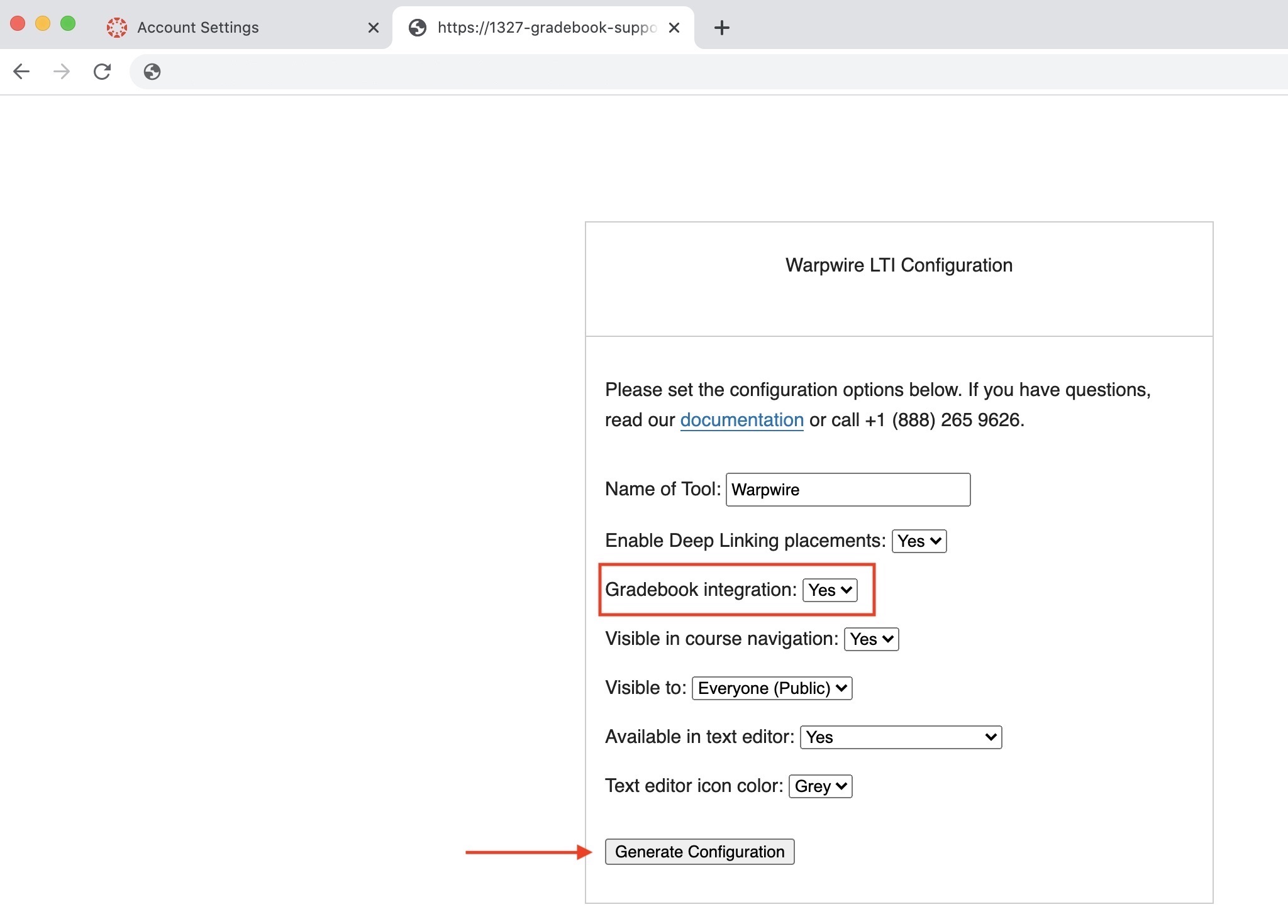Pick Text editor icon color Grey dropdown
Viewport: 1288px width, 924px height.
[x=820, y=786]
